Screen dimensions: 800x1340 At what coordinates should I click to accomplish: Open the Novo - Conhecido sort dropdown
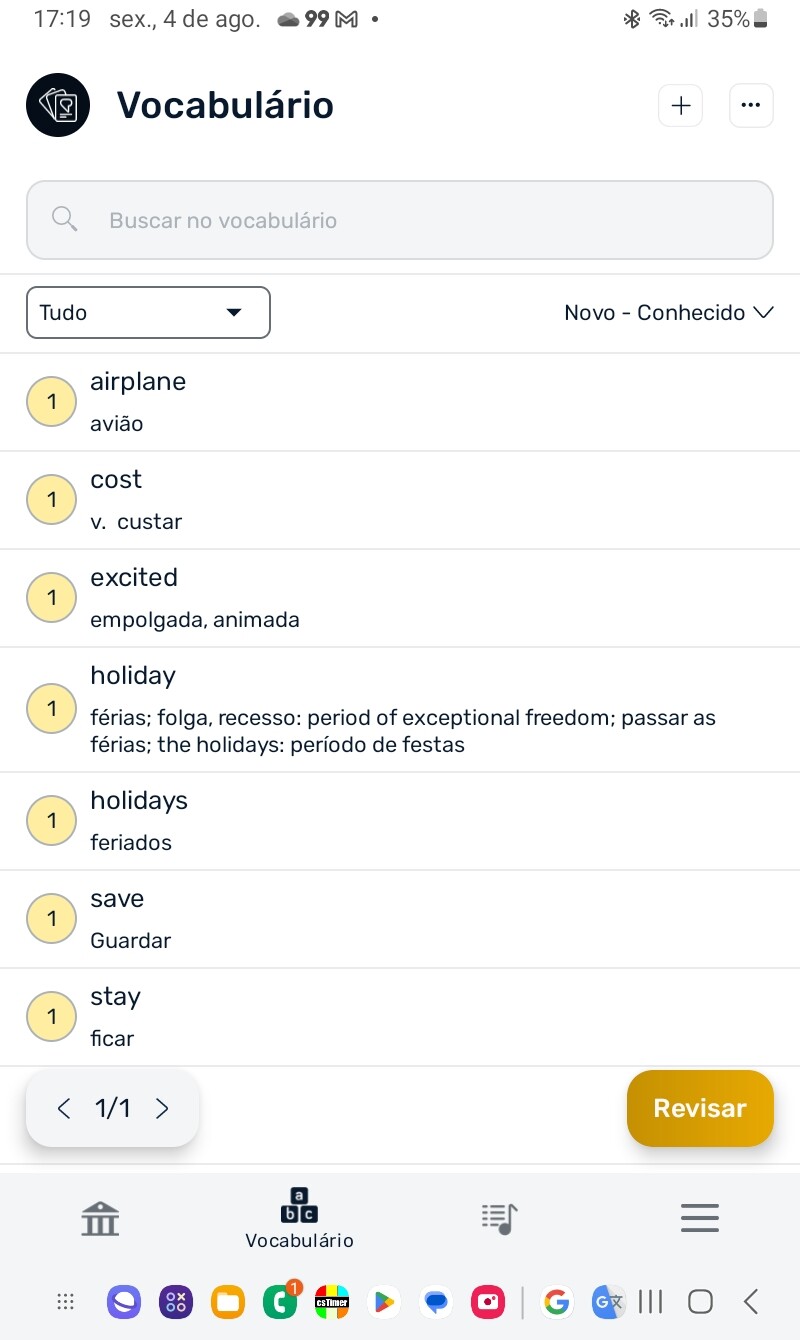(669, 313)
